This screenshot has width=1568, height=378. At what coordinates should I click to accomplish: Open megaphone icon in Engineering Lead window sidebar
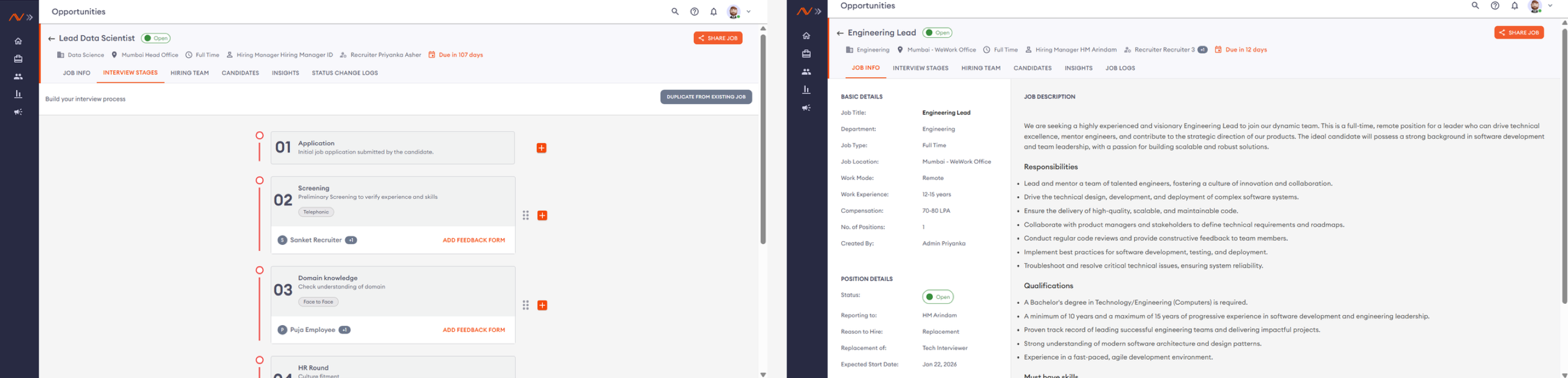[806, 108]
